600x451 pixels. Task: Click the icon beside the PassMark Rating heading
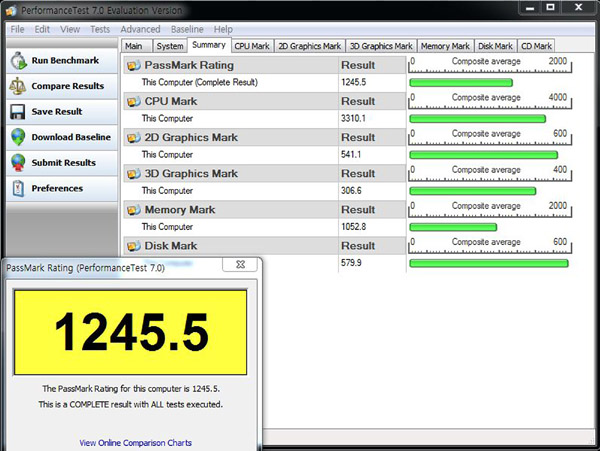(x=133, y=65)
